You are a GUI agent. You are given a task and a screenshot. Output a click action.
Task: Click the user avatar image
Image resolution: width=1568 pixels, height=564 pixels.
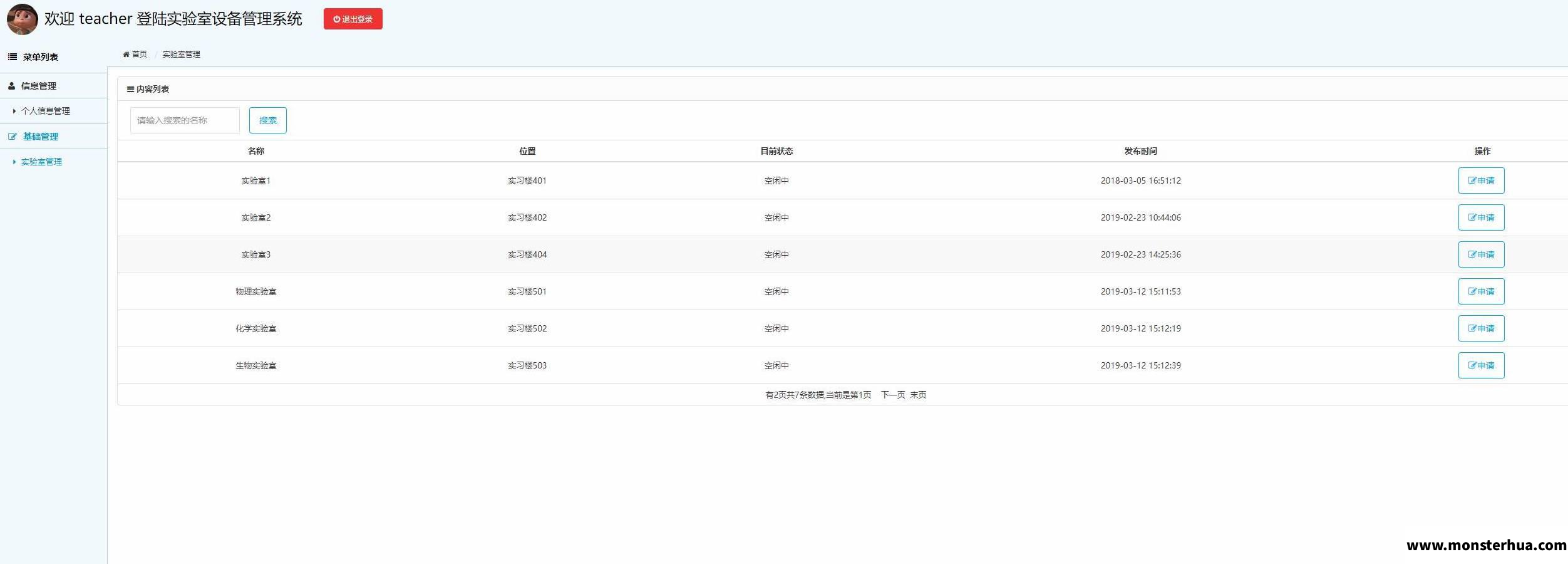coord(23,19)
